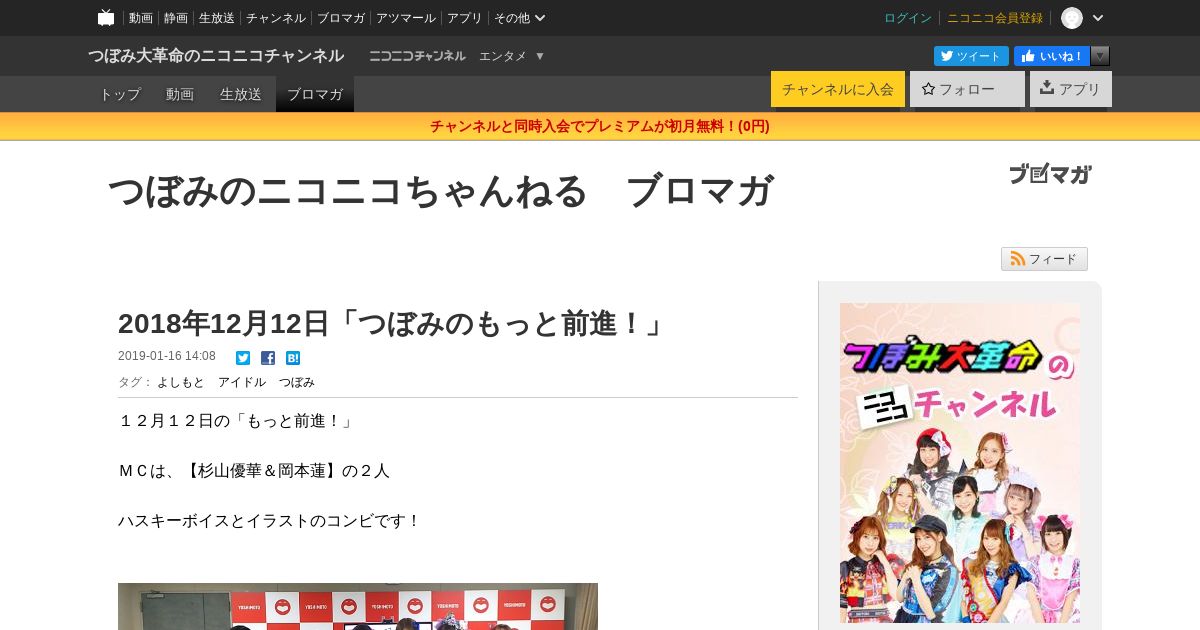Open the 静画 link in top bar

click(x=176, y=18)
